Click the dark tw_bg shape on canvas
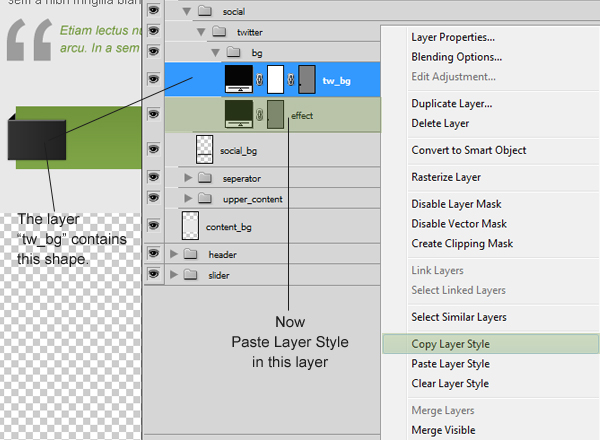The height and width of the screenshot is (440, 600). [37, 138]
